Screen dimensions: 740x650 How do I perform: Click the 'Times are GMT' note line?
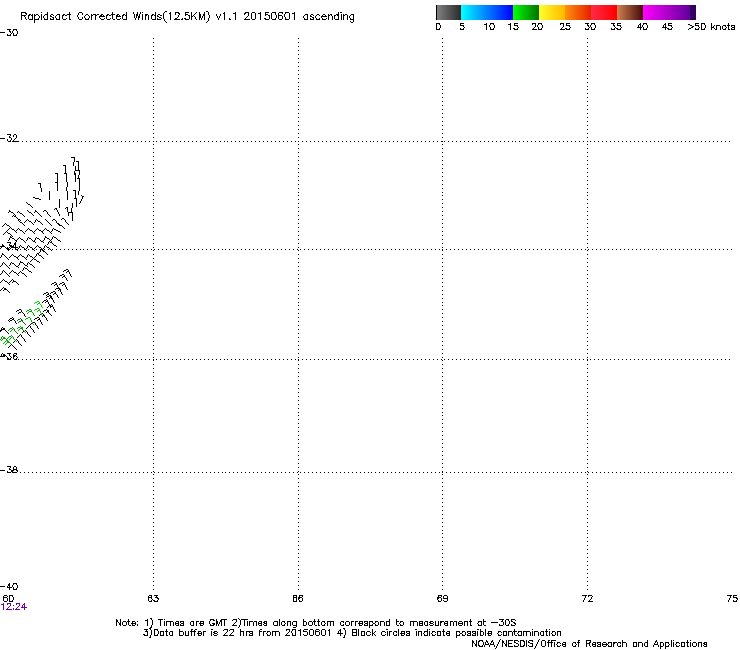pos(316,623)
